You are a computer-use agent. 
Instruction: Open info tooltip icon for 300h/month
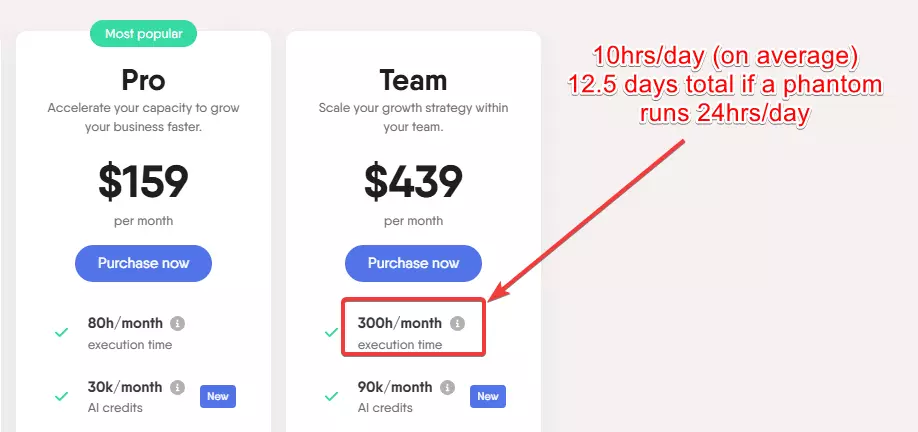pyautogui.click(x=457, y=323)
